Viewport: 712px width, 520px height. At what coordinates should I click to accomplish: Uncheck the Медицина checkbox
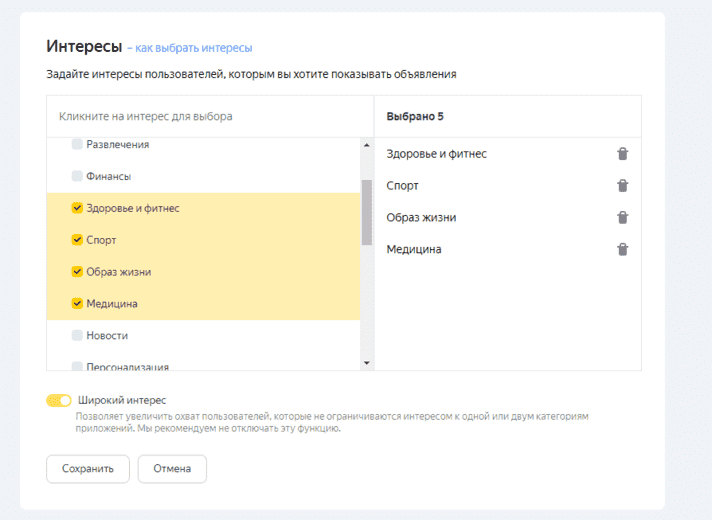click(77, 303)
